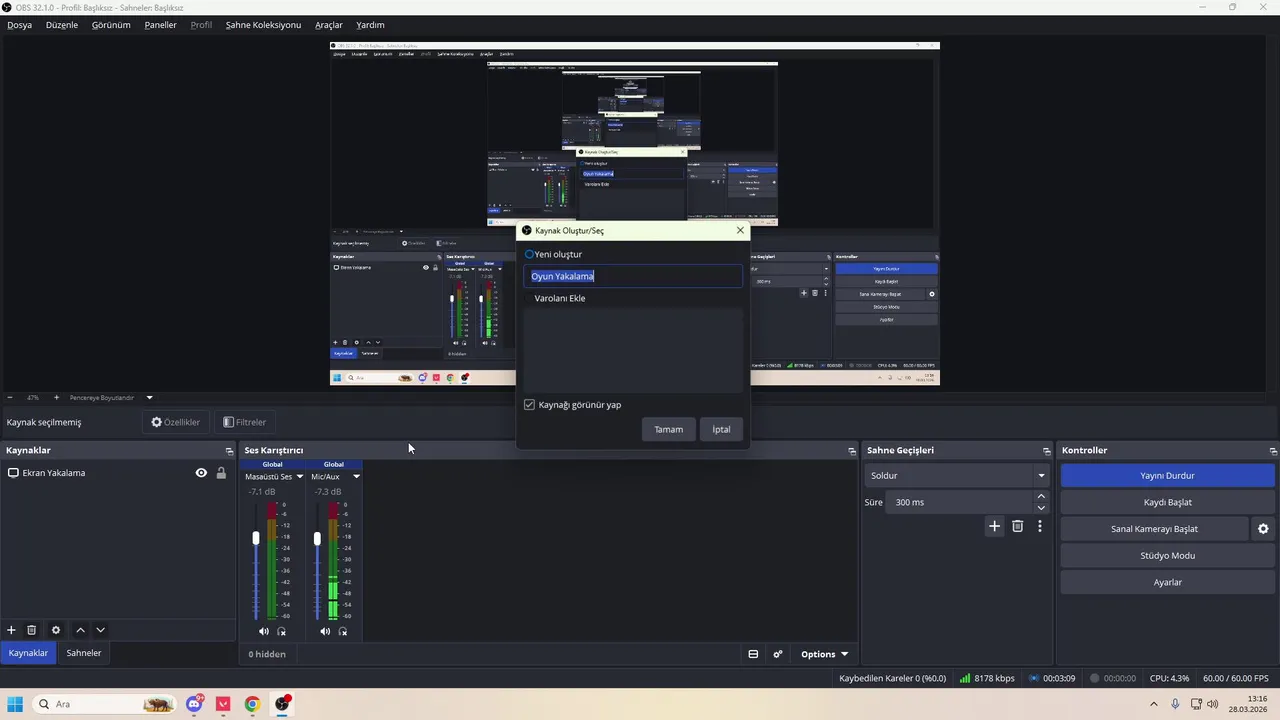
Task: Open transition properties three-dot menu
Action: pos(1040,526)
